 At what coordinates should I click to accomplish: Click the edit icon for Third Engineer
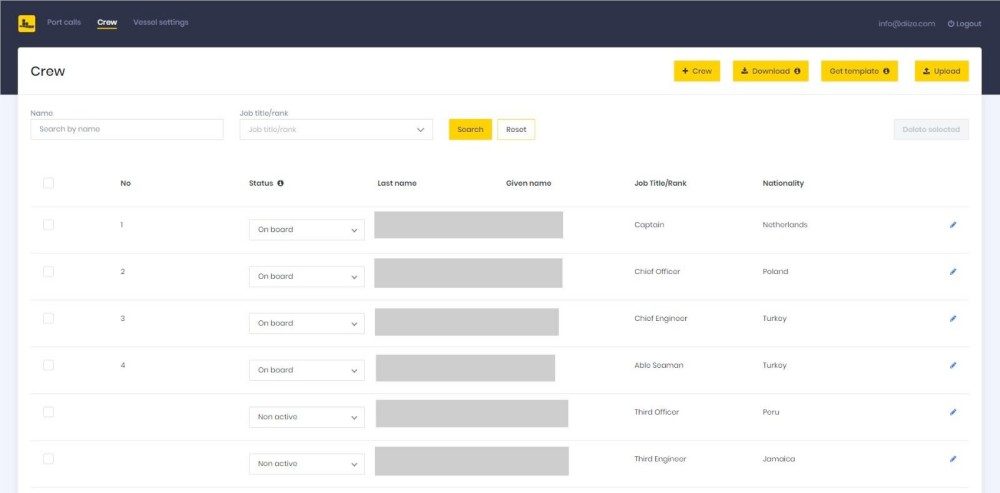point(952,459)
